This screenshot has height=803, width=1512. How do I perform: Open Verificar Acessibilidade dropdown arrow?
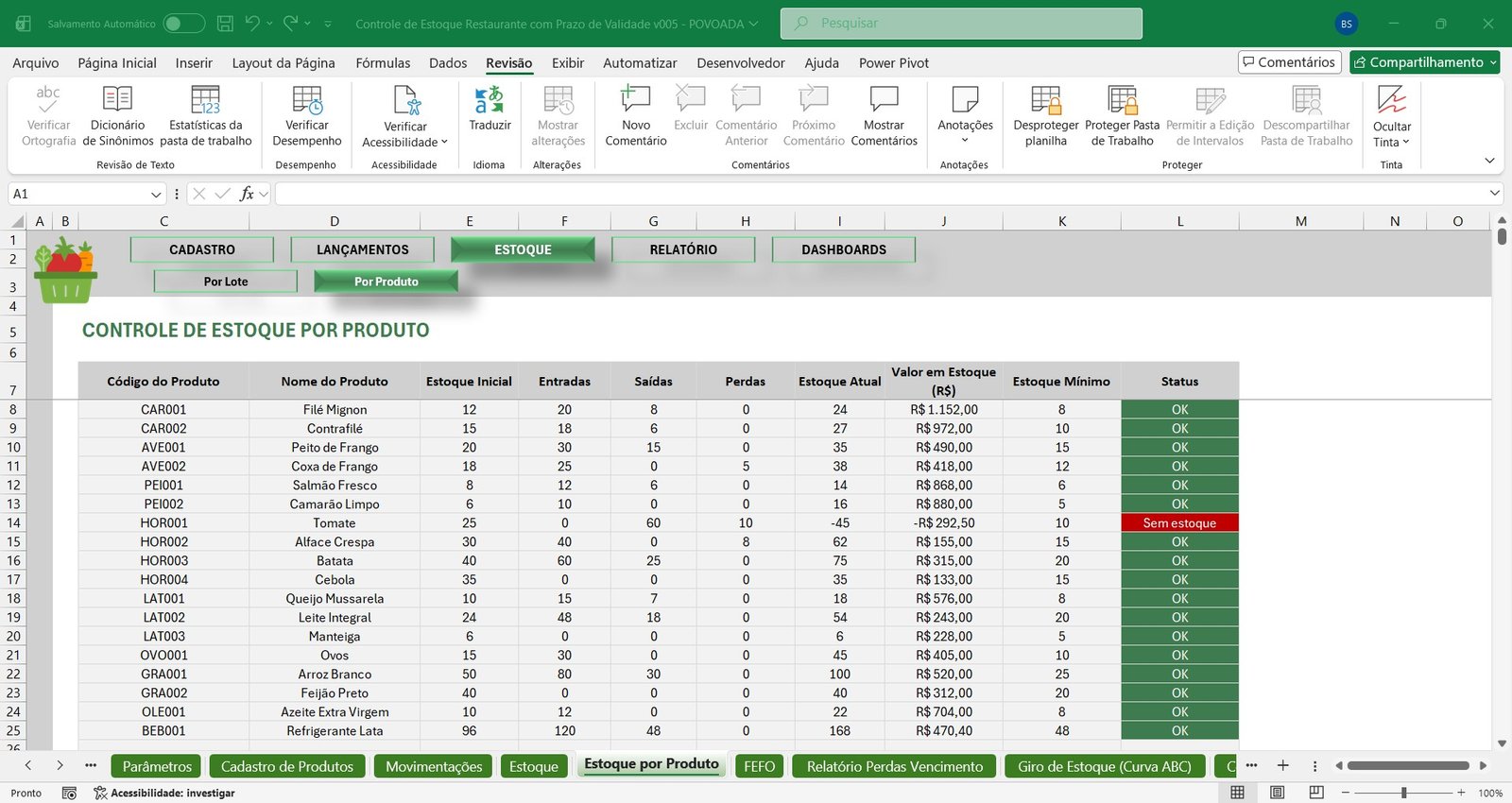pyautogui.click(x=444, y=142)
